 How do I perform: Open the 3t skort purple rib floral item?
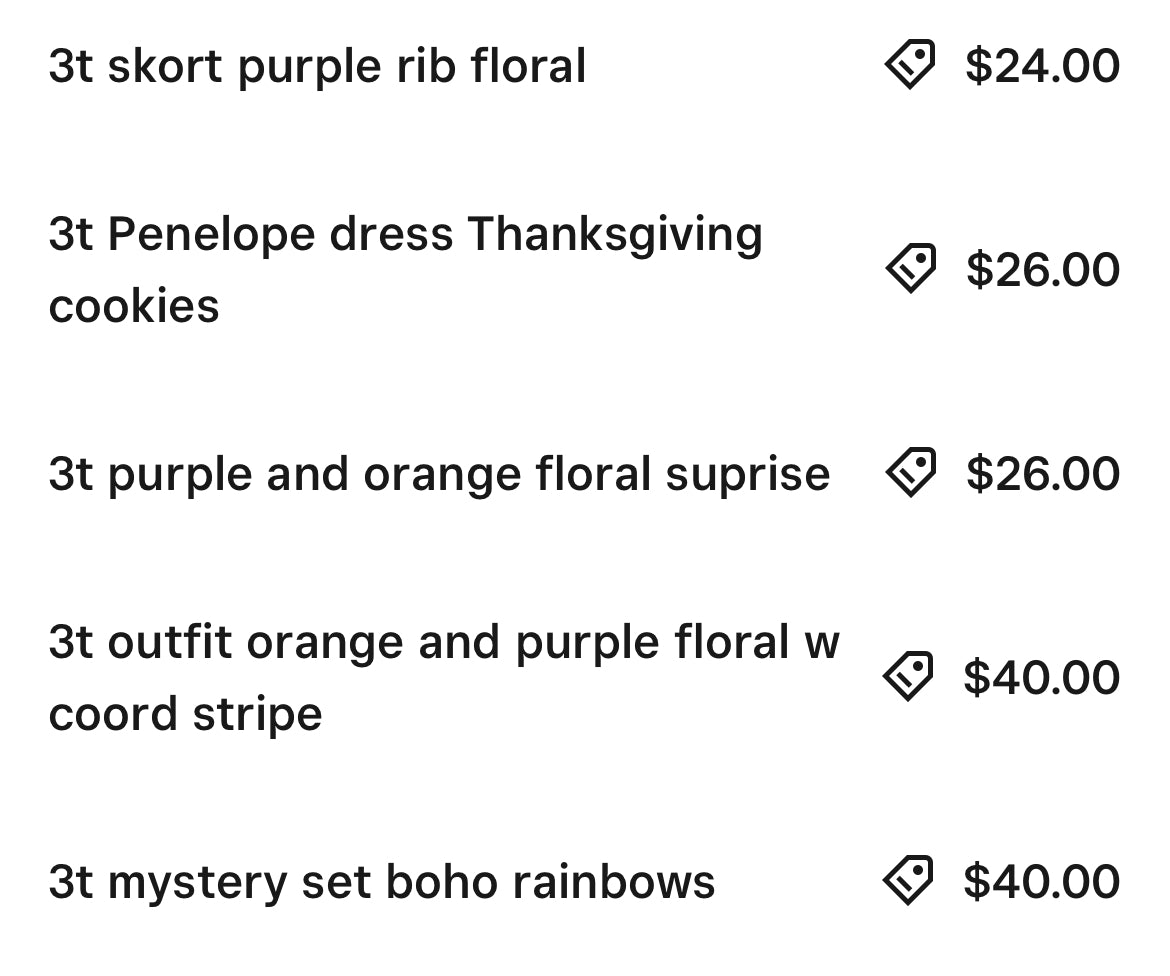pyautogui.click(x=317, y=67)
